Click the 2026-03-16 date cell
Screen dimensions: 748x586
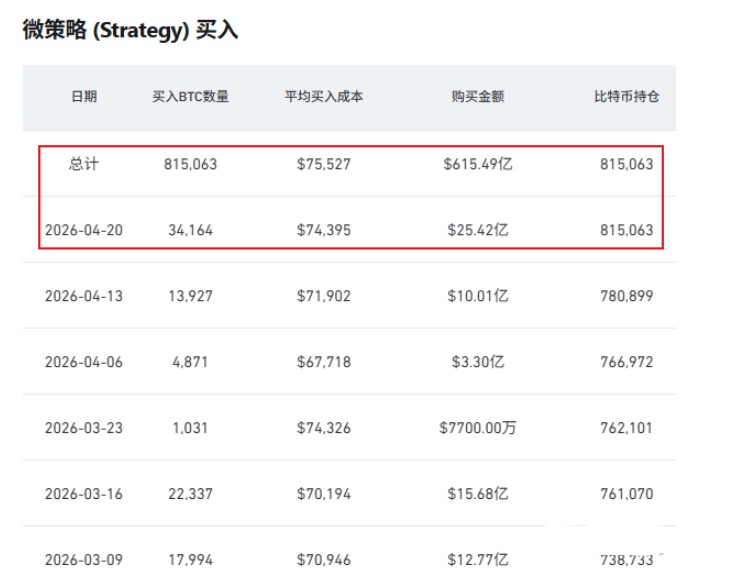(84, 494)
